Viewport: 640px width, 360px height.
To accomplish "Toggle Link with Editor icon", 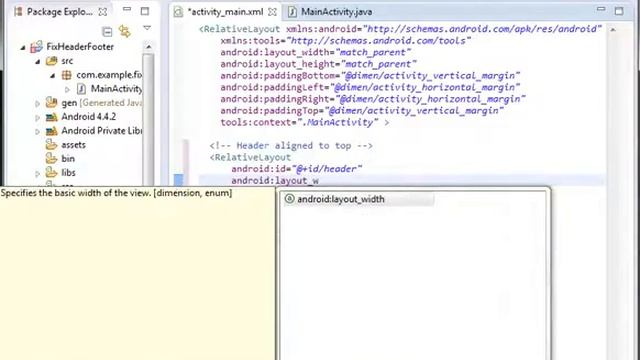I will click(x=125, y=31).
